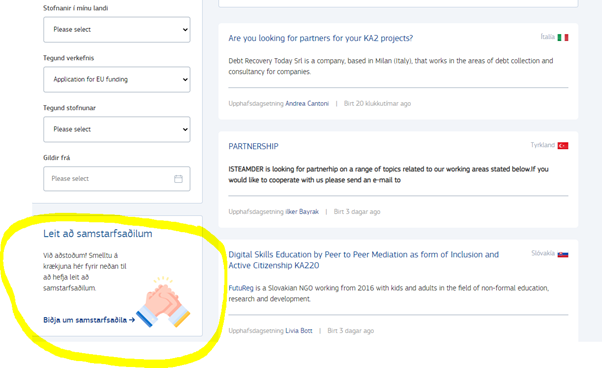Click the Slovakia flag icon
The height and width of the screenshot is (368, 602).
(x=563, y=254)
